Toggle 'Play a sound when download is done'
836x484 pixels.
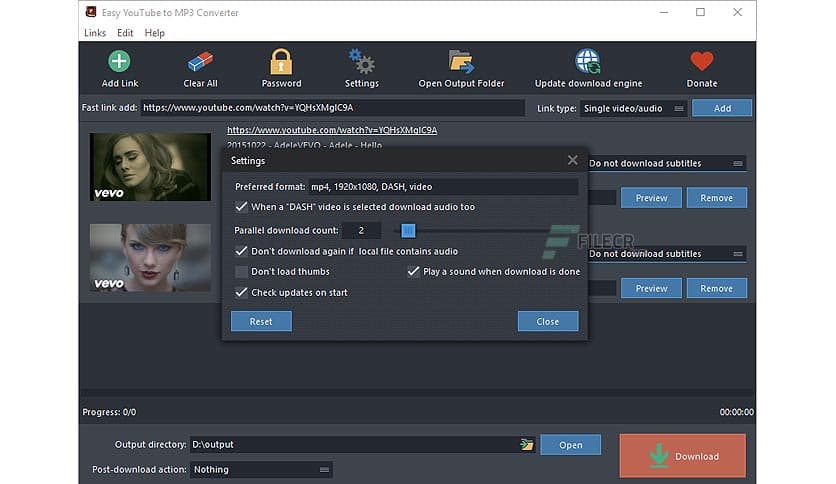coord(413,272)
